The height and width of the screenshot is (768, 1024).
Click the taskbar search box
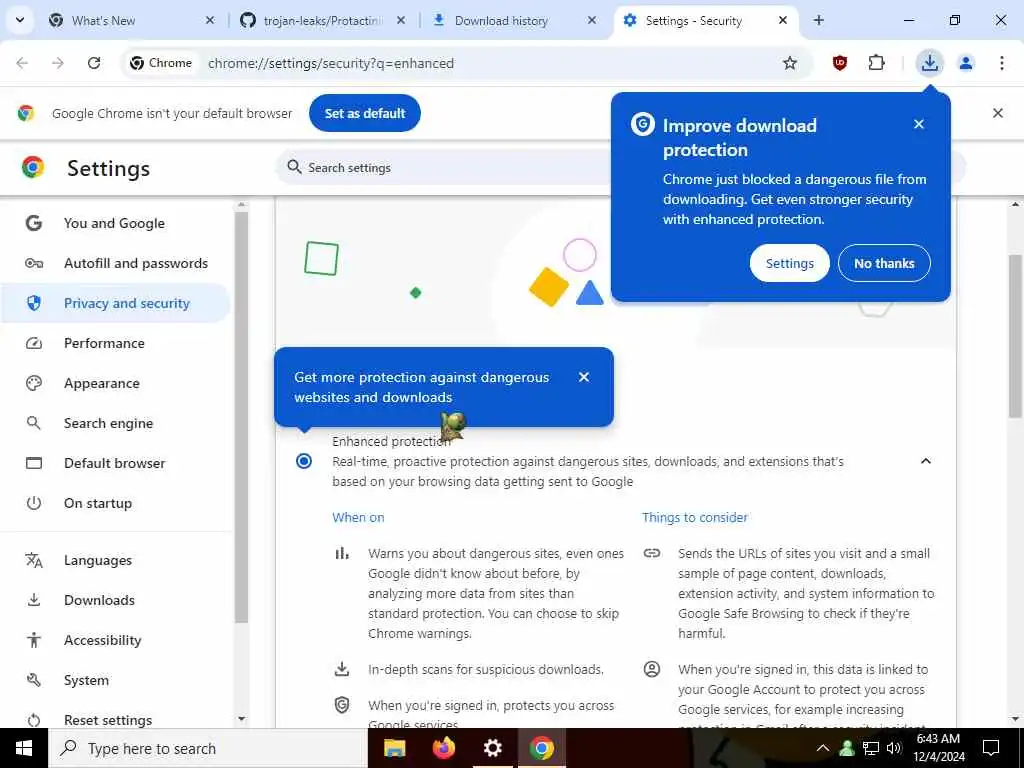[208, 748]
